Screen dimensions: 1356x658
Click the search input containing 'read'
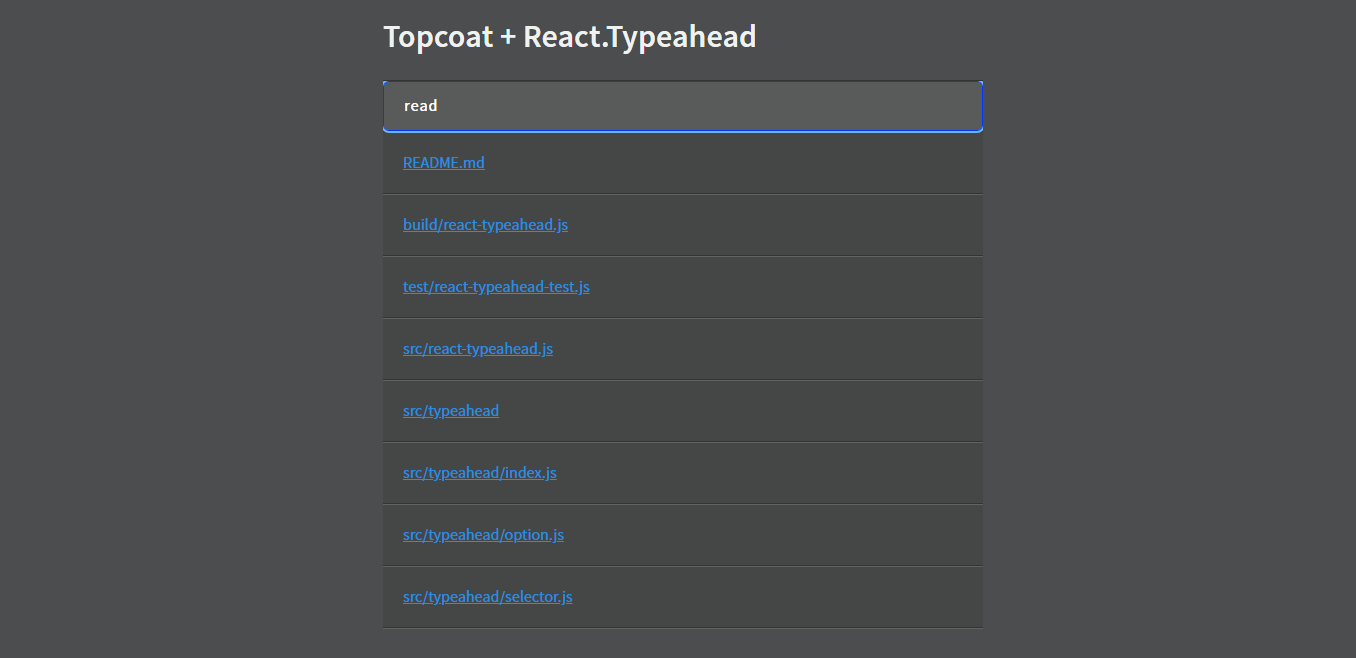pyautogui.click(x=682, y=105)
